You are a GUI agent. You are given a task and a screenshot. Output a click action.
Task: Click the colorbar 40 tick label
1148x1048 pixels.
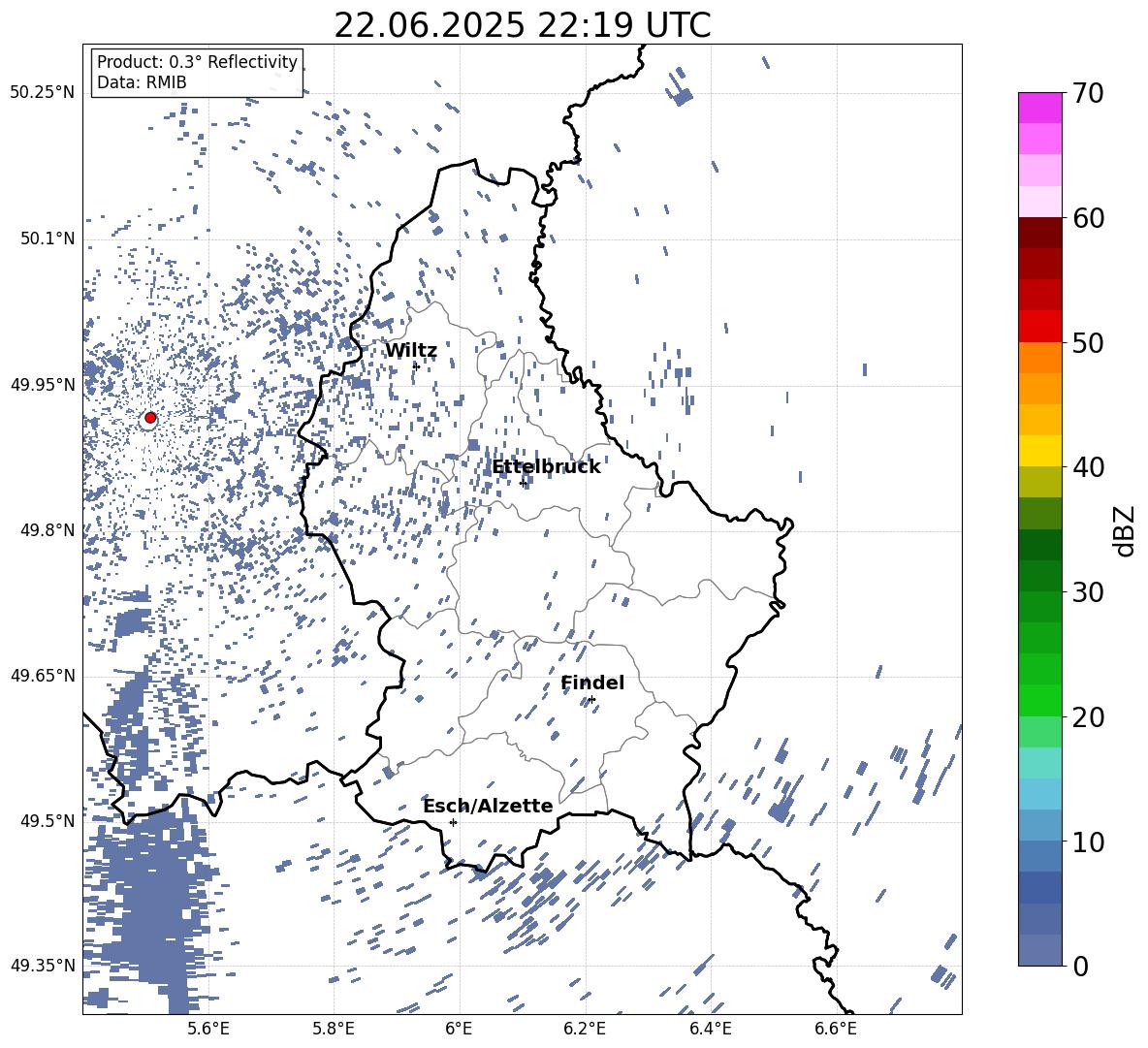(x=1088, y=467)
